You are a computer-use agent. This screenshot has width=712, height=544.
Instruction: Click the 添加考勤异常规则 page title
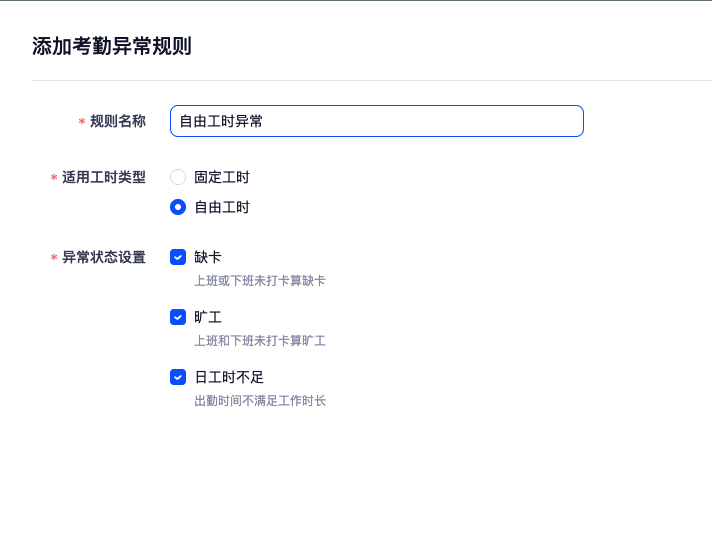point(112,46)
